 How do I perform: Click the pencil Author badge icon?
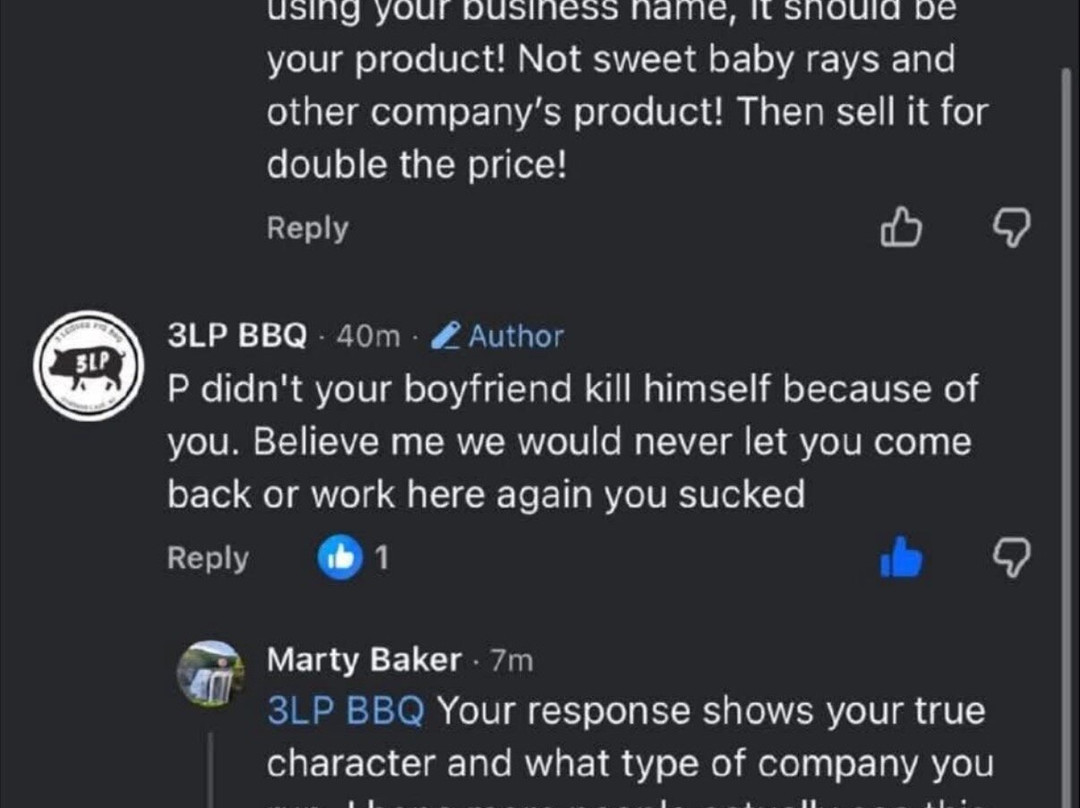click(x=443, y=337)
